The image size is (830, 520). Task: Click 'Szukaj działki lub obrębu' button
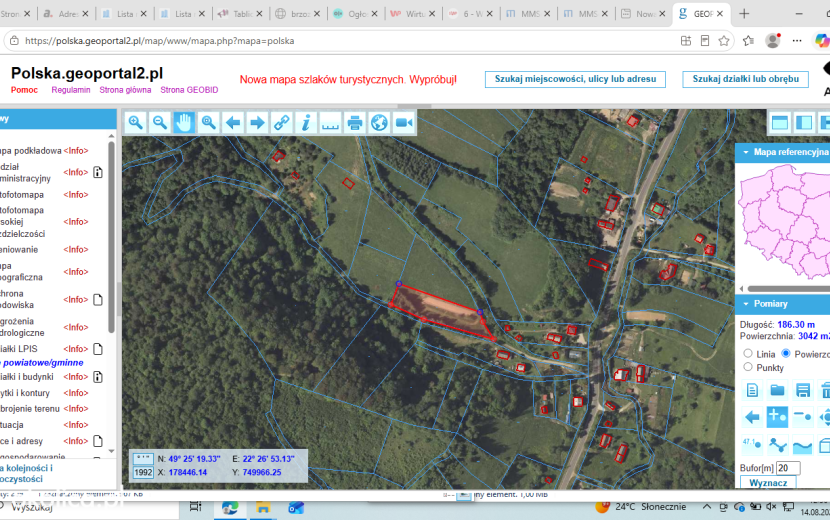click(x=745, y=79)
